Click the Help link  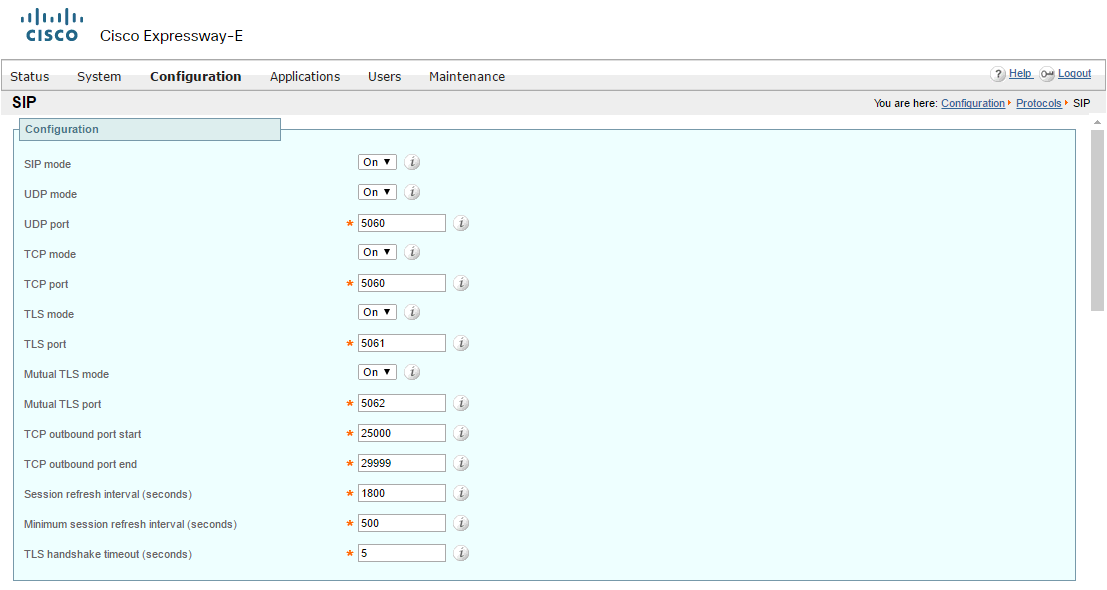(1020, 73)
